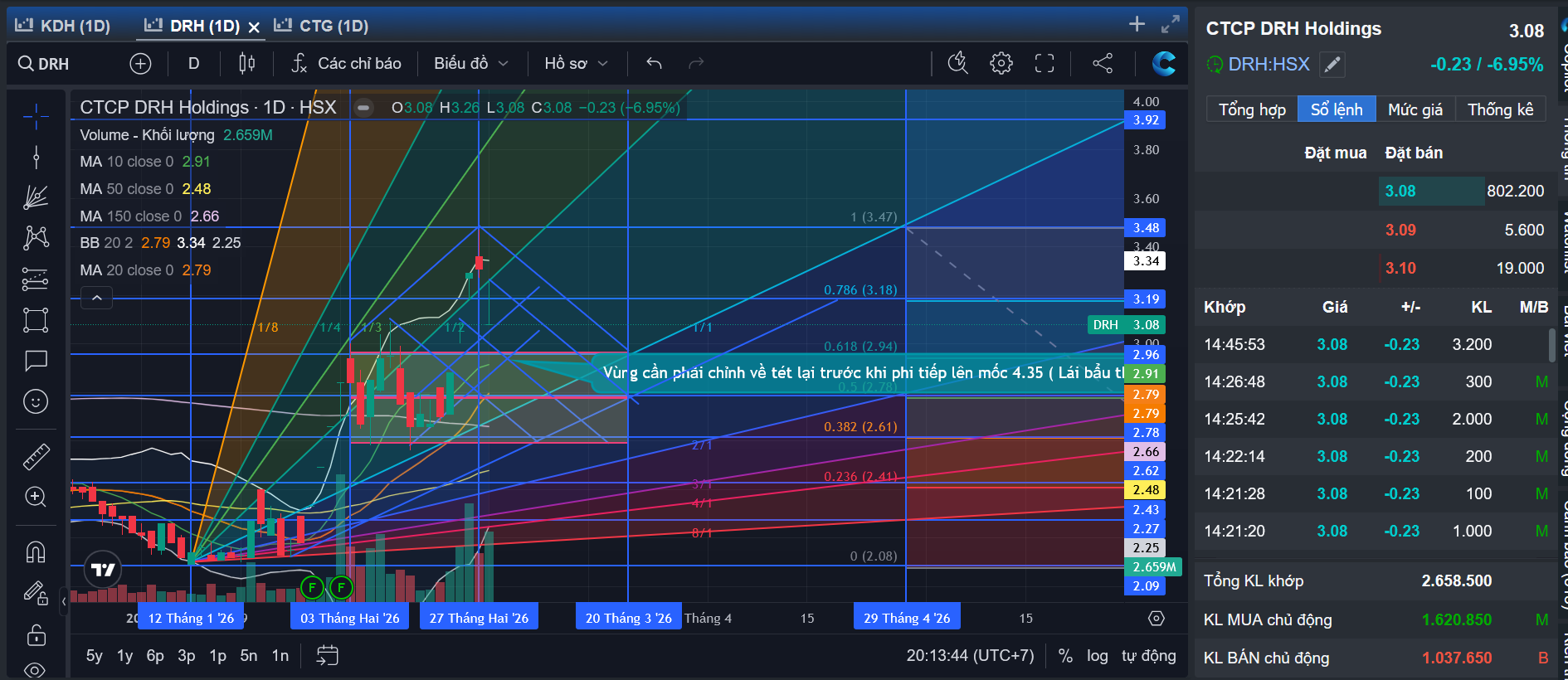1568x680 pixels.
Task: Collapse the indicator legend list
Action: point(97,298)
